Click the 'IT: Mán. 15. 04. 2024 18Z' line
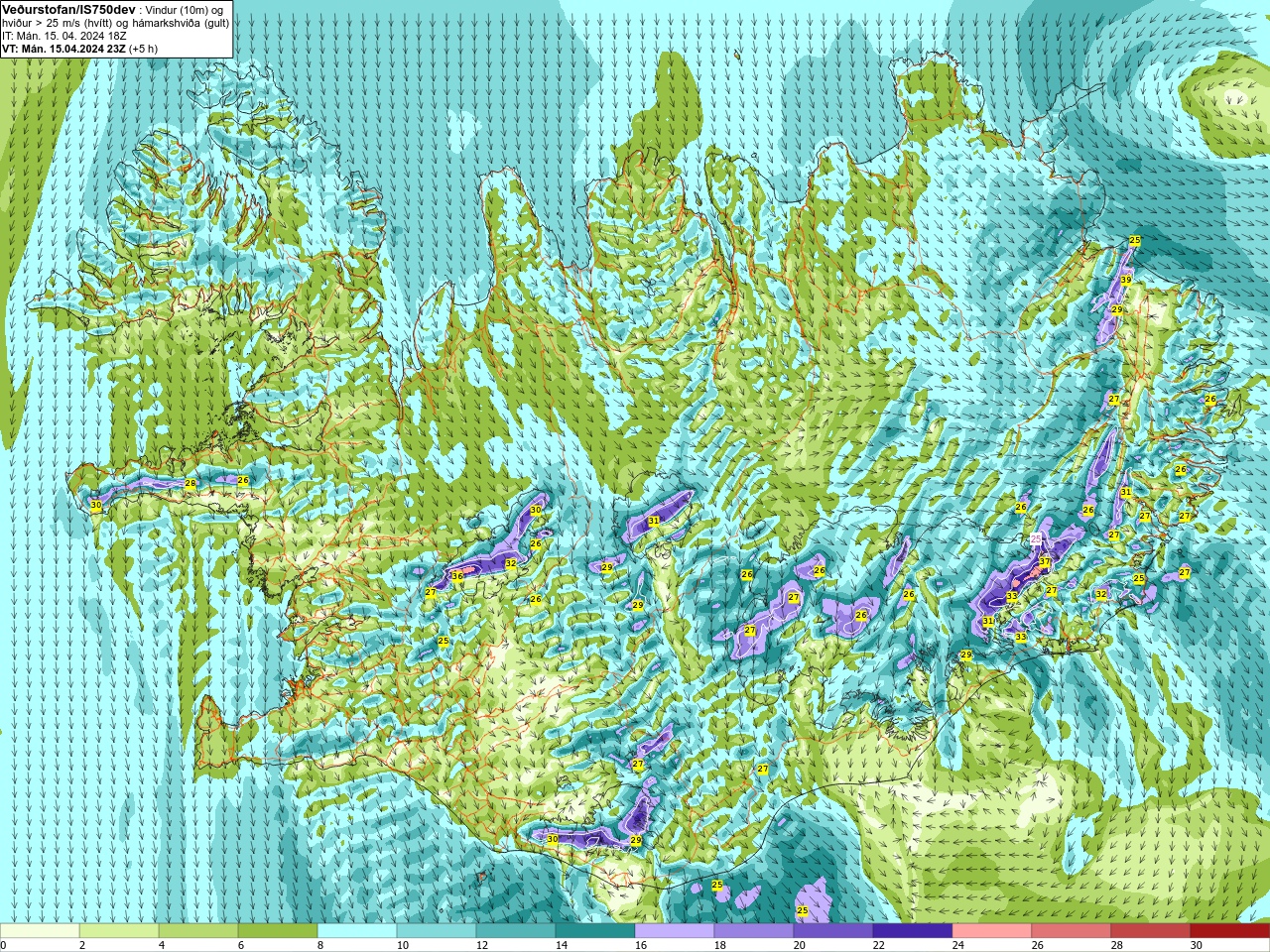 [x=64, y=35]
